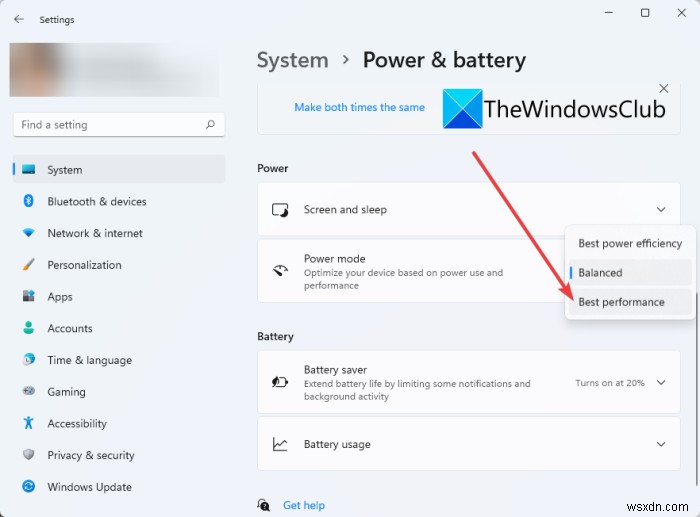The image size is (700, 517).
Task: Go to Network & internet settings
Action: pyautogui.click(x=119, y=233)
